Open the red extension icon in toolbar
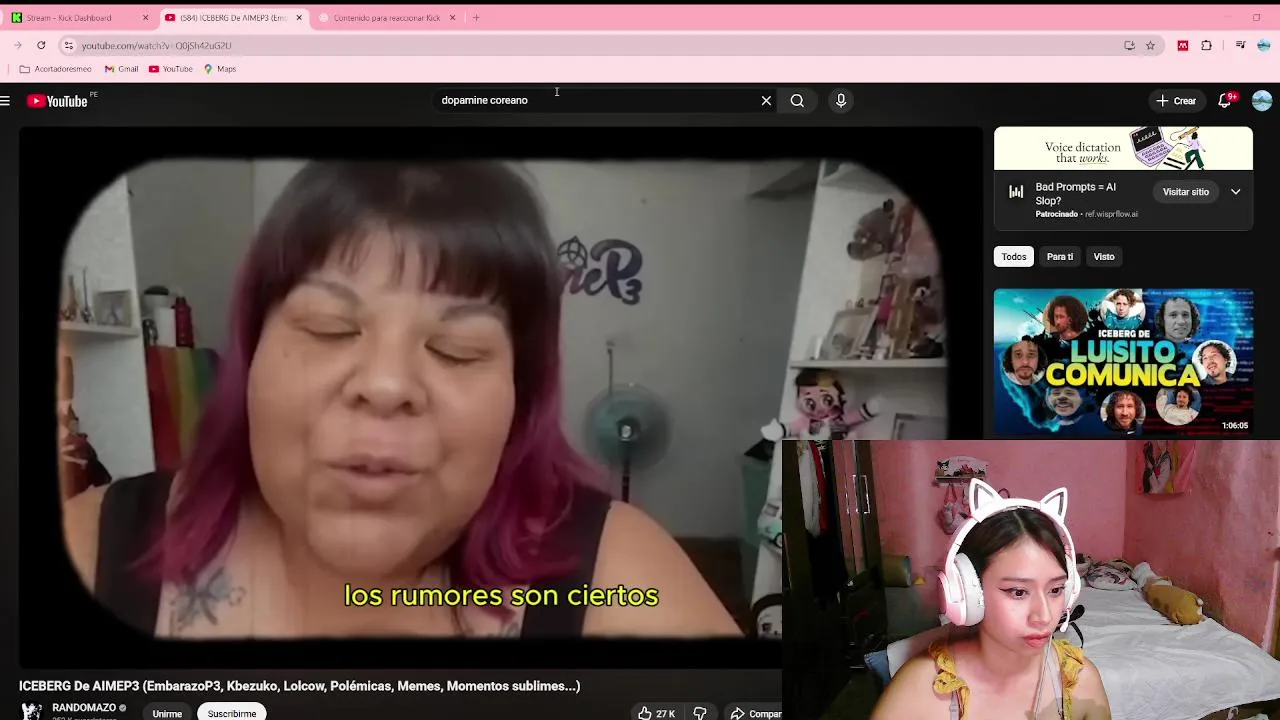1280x720 pixels. coord(1183,45)
